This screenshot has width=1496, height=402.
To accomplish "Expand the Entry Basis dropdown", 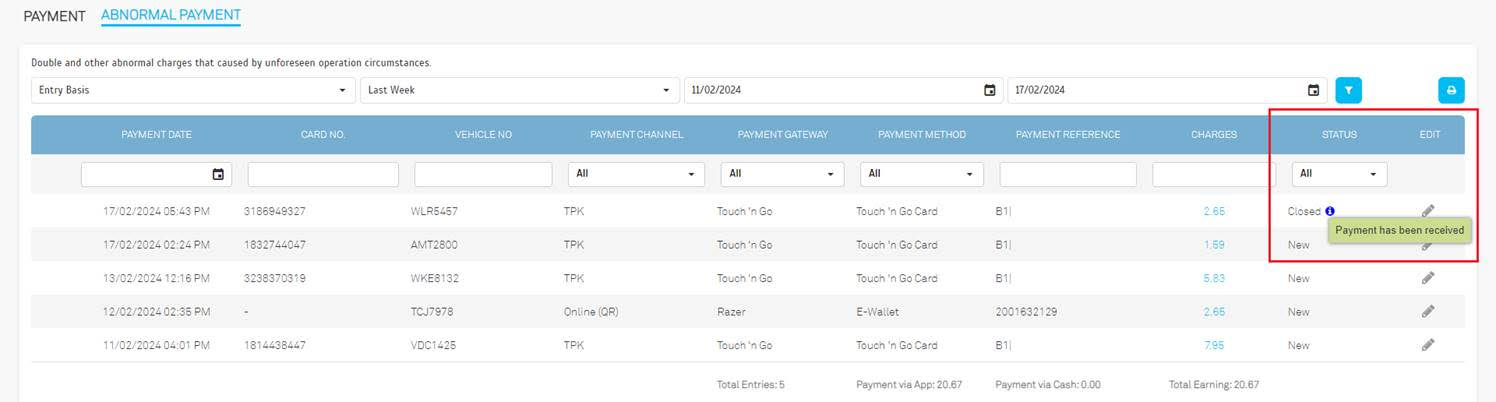I will coord(193,90).
